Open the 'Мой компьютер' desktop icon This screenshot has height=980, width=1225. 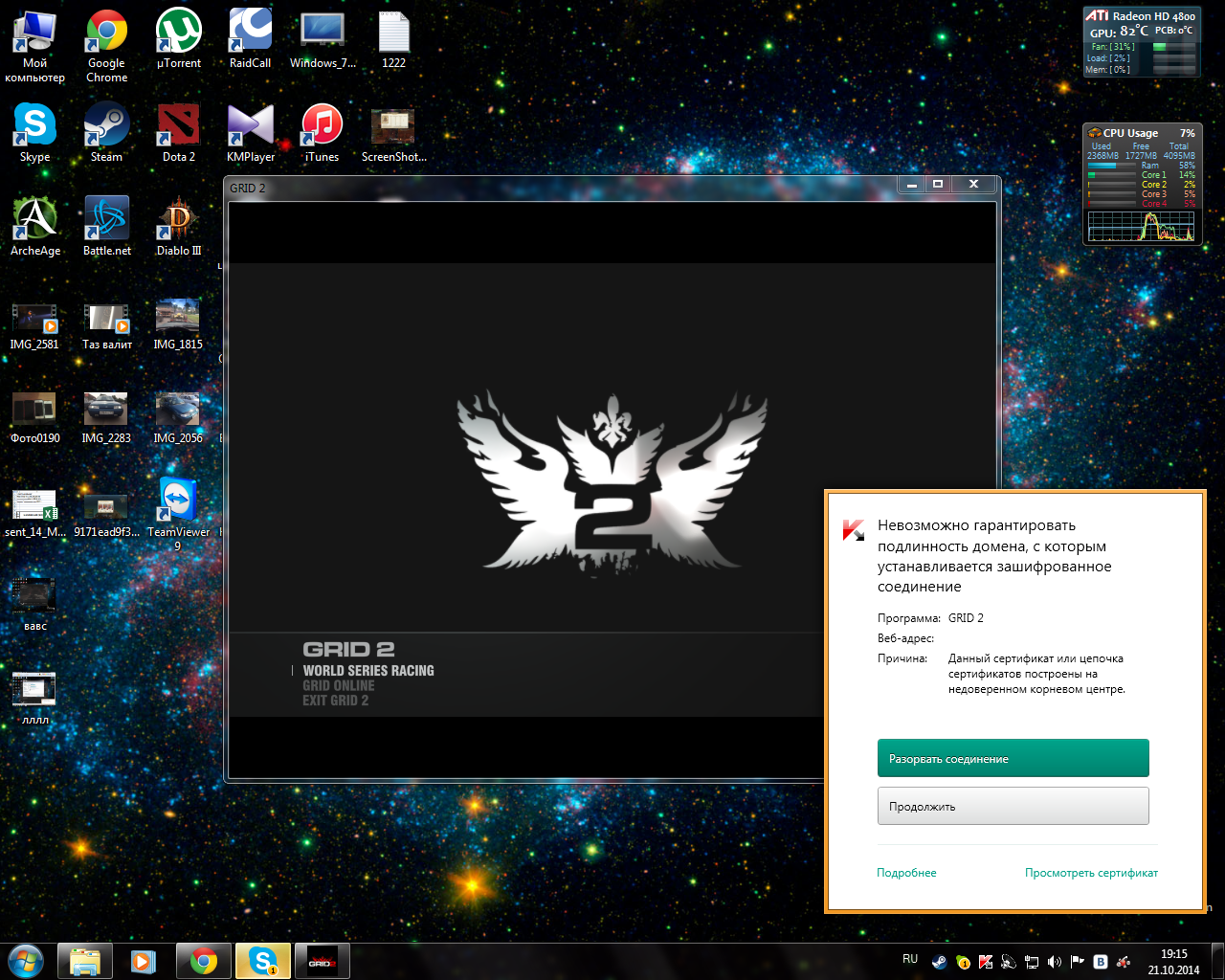click(34, 46)
